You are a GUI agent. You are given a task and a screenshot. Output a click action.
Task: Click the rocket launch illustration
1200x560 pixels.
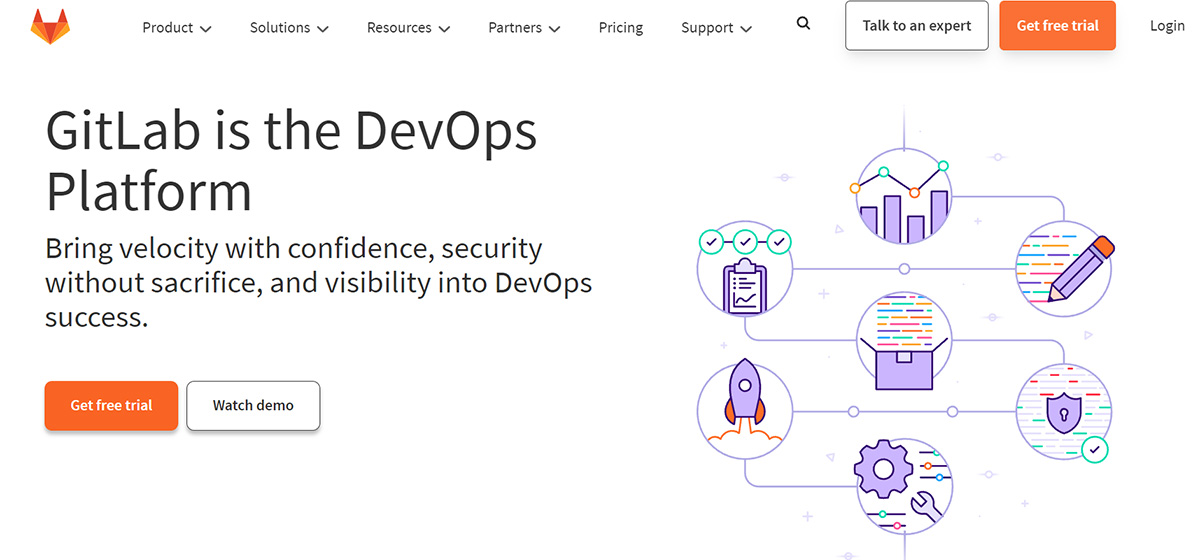point(744,411)
